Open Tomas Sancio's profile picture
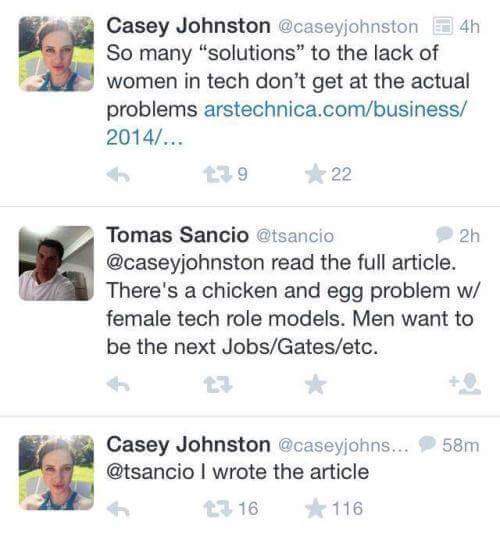 [56, 263]
